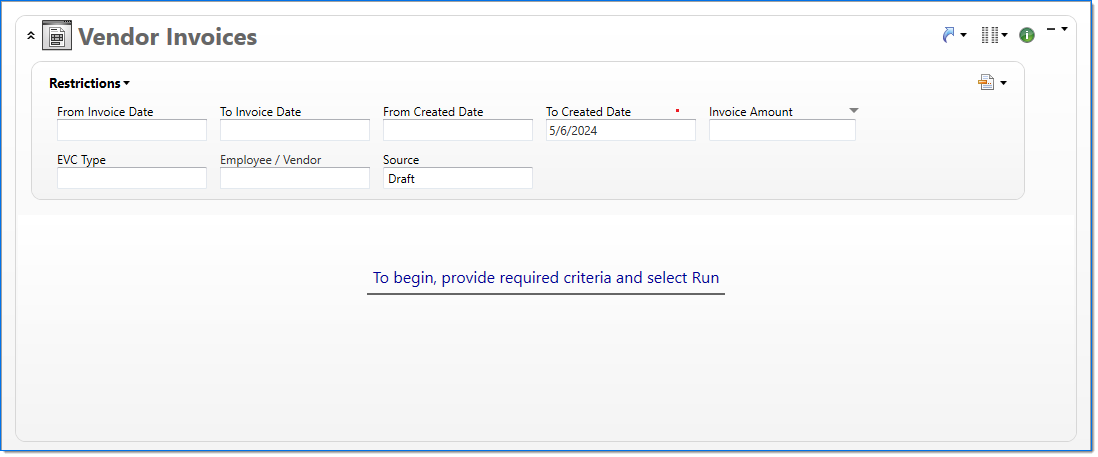Viewport: 1098px width, 457px height.
Task: Click the Vendor Invoices report icon
Action: 57,37
